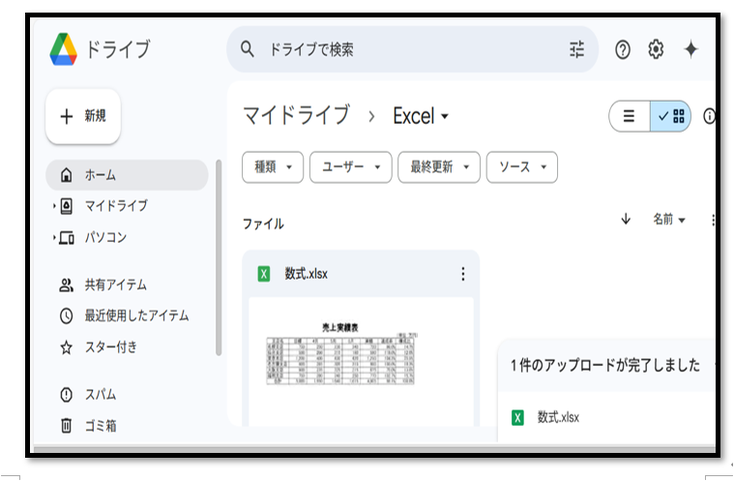Click the spam warning icon
Screen dimensions: 734x481
66,394
